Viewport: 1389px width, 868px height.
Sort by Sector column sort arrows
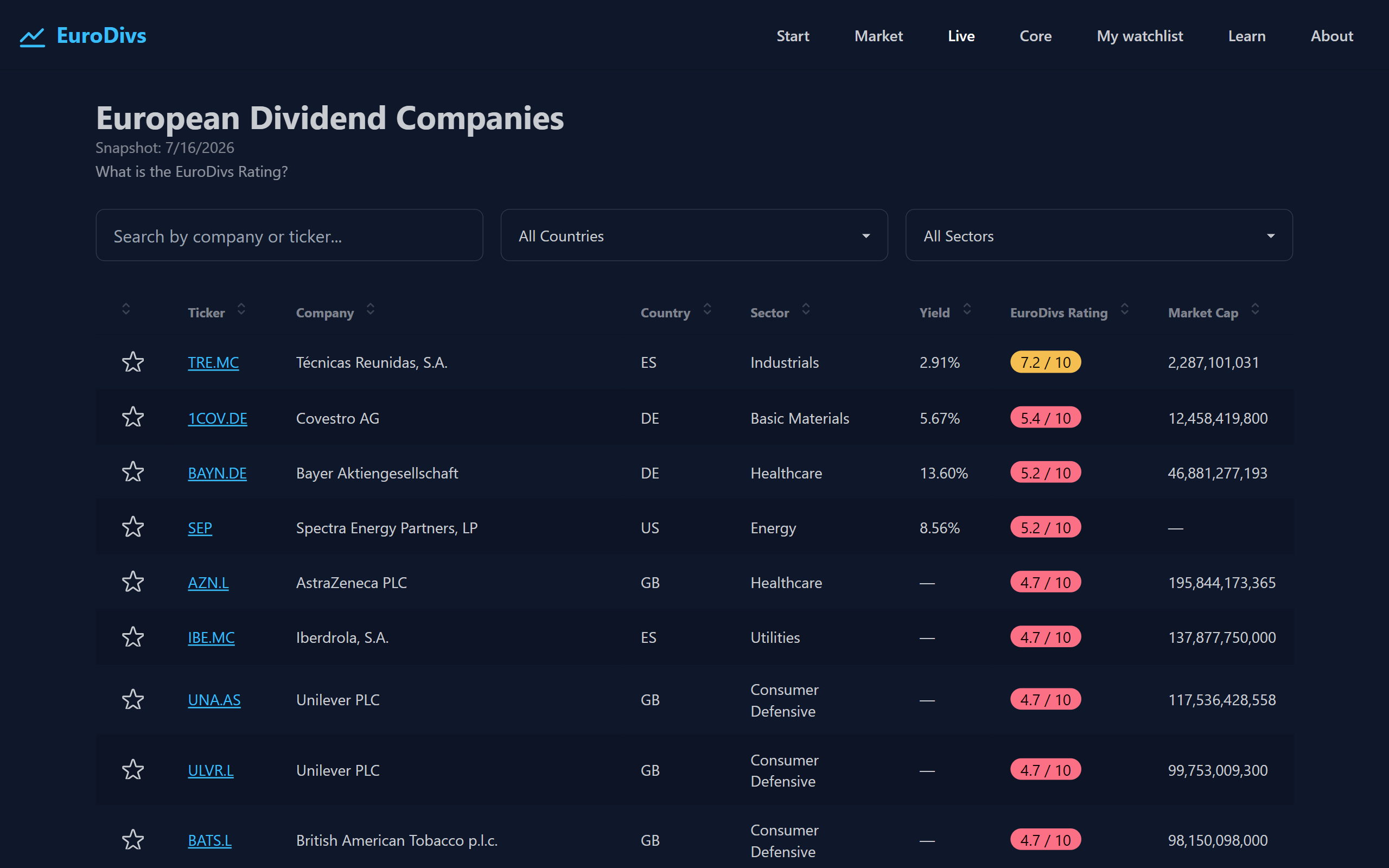(x=806, y=309)
